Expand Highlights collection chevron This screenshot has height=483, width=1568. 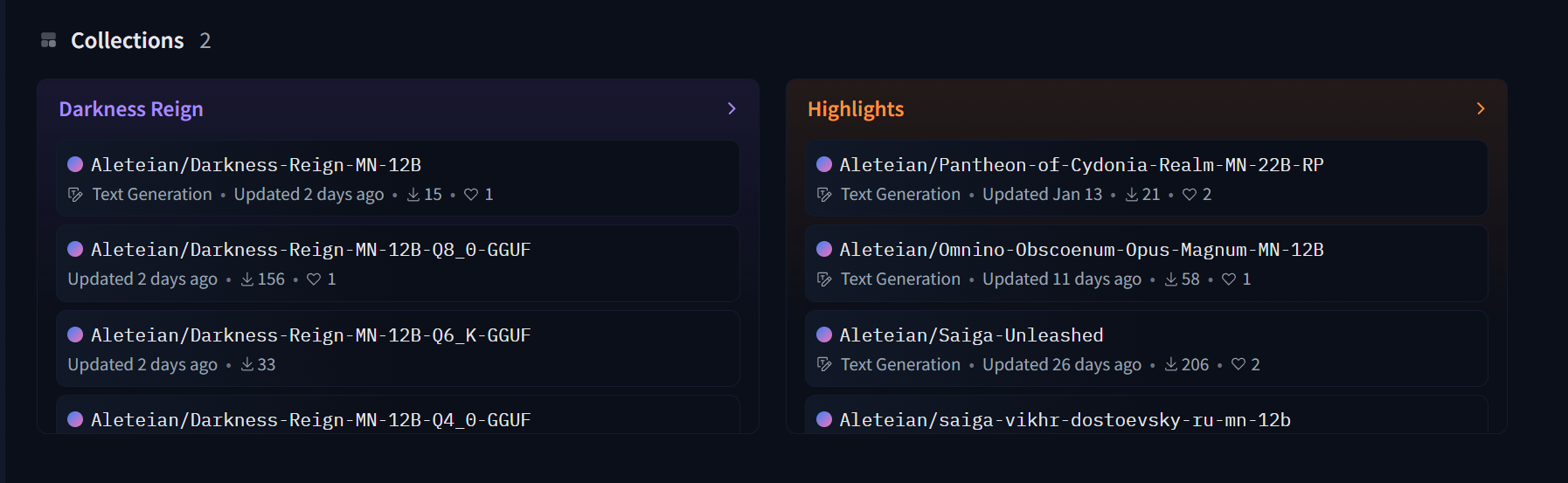[x=1481, y=108]
